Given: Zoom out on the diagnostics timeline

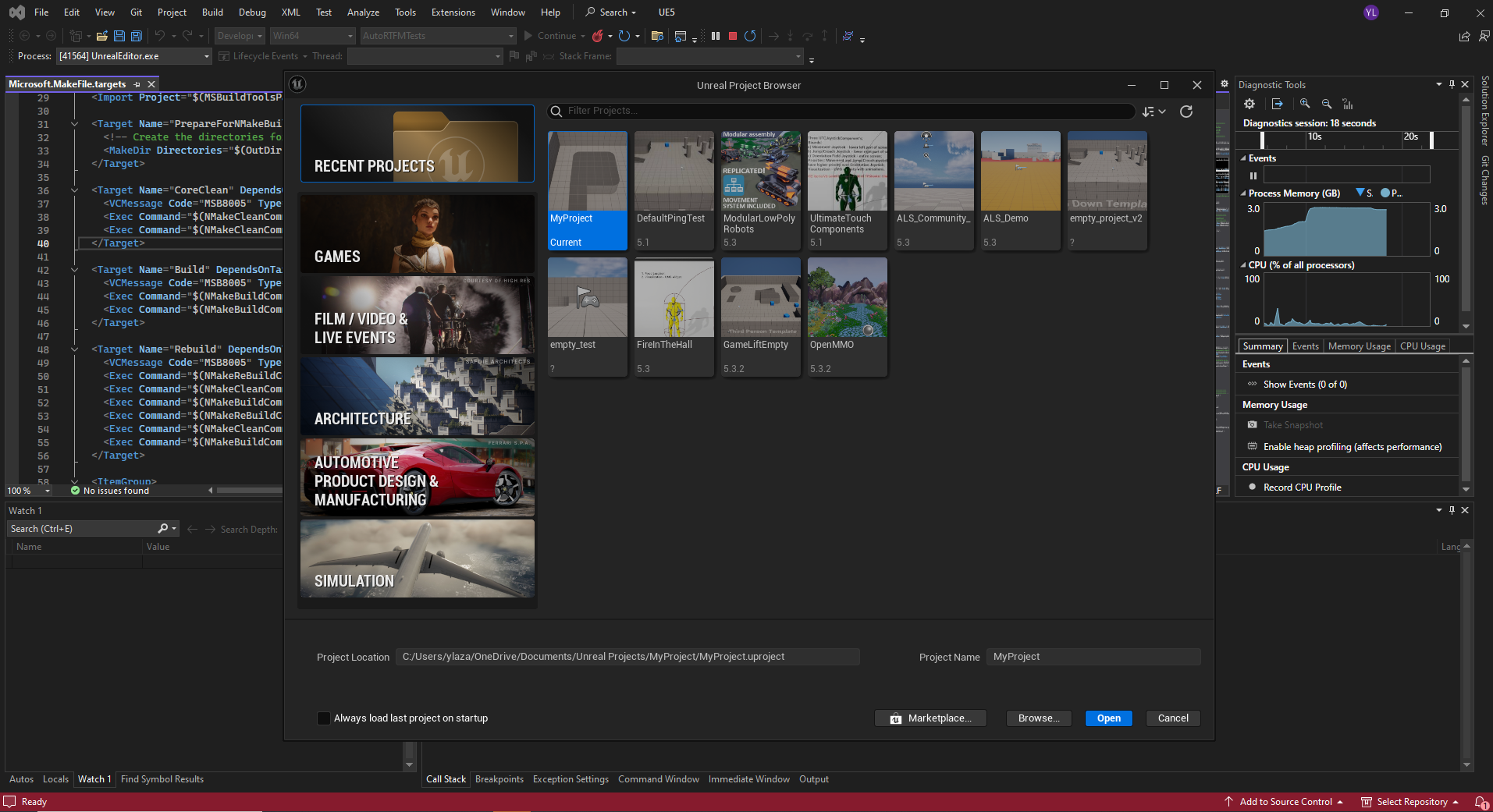Looking at the screenshot, I should click(x=1326, y=104).
